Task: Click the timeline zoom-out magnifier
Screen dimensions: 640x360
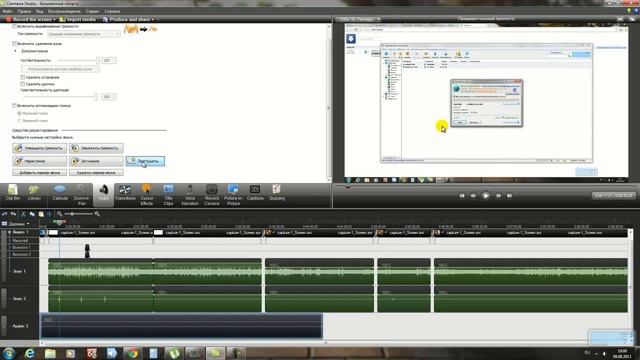Action: pyautogui.click(x=60, y=214)
